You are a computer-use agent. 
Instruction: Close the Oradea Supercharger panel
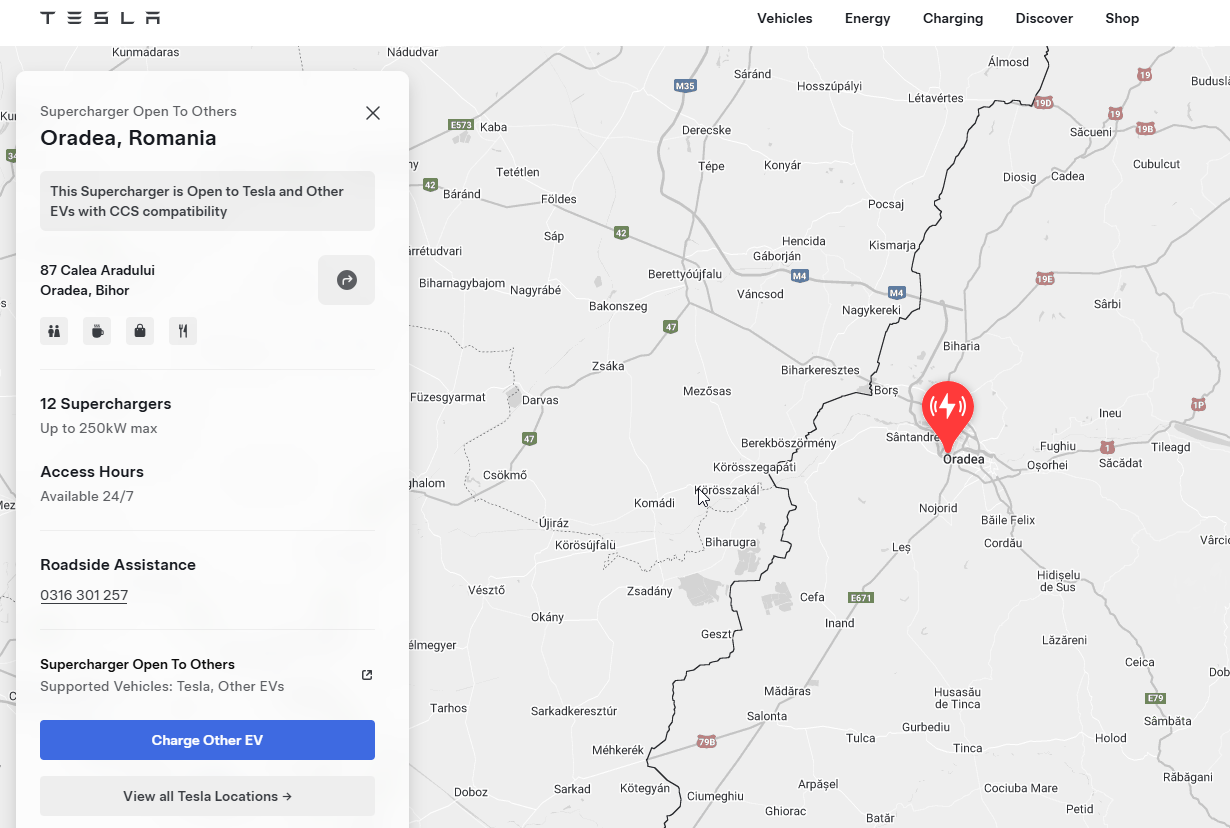tap(373, 113)
